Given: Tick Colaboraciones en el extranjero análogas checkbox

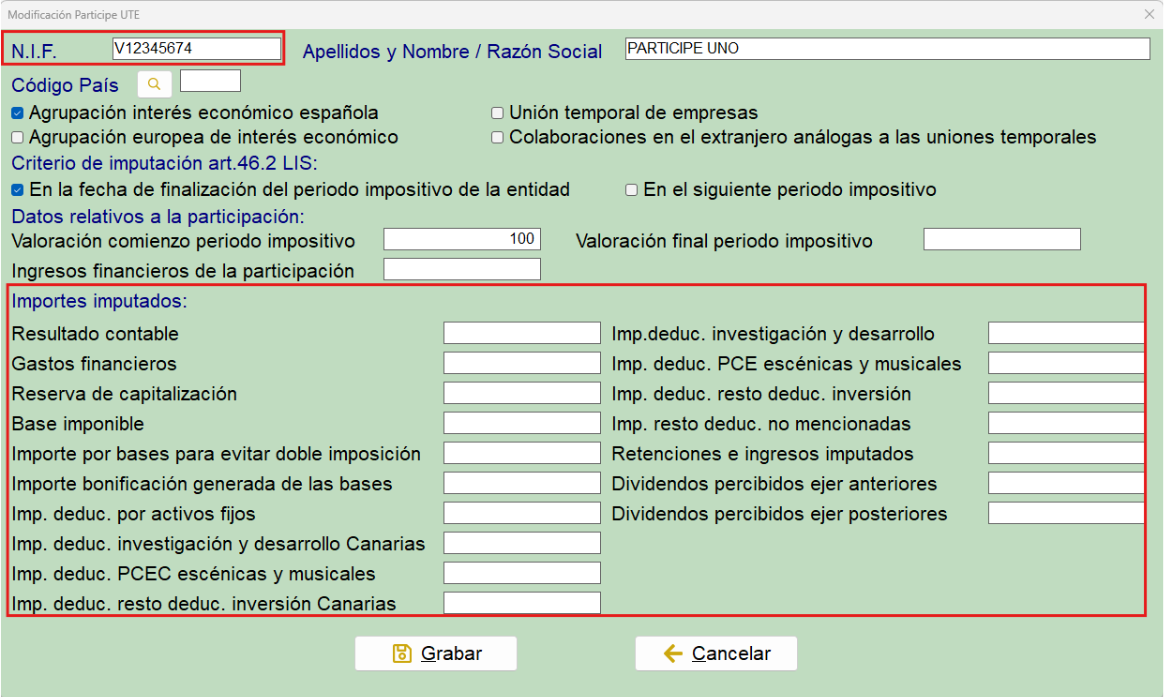Looking at the screenshot, I should coord(497,137).
